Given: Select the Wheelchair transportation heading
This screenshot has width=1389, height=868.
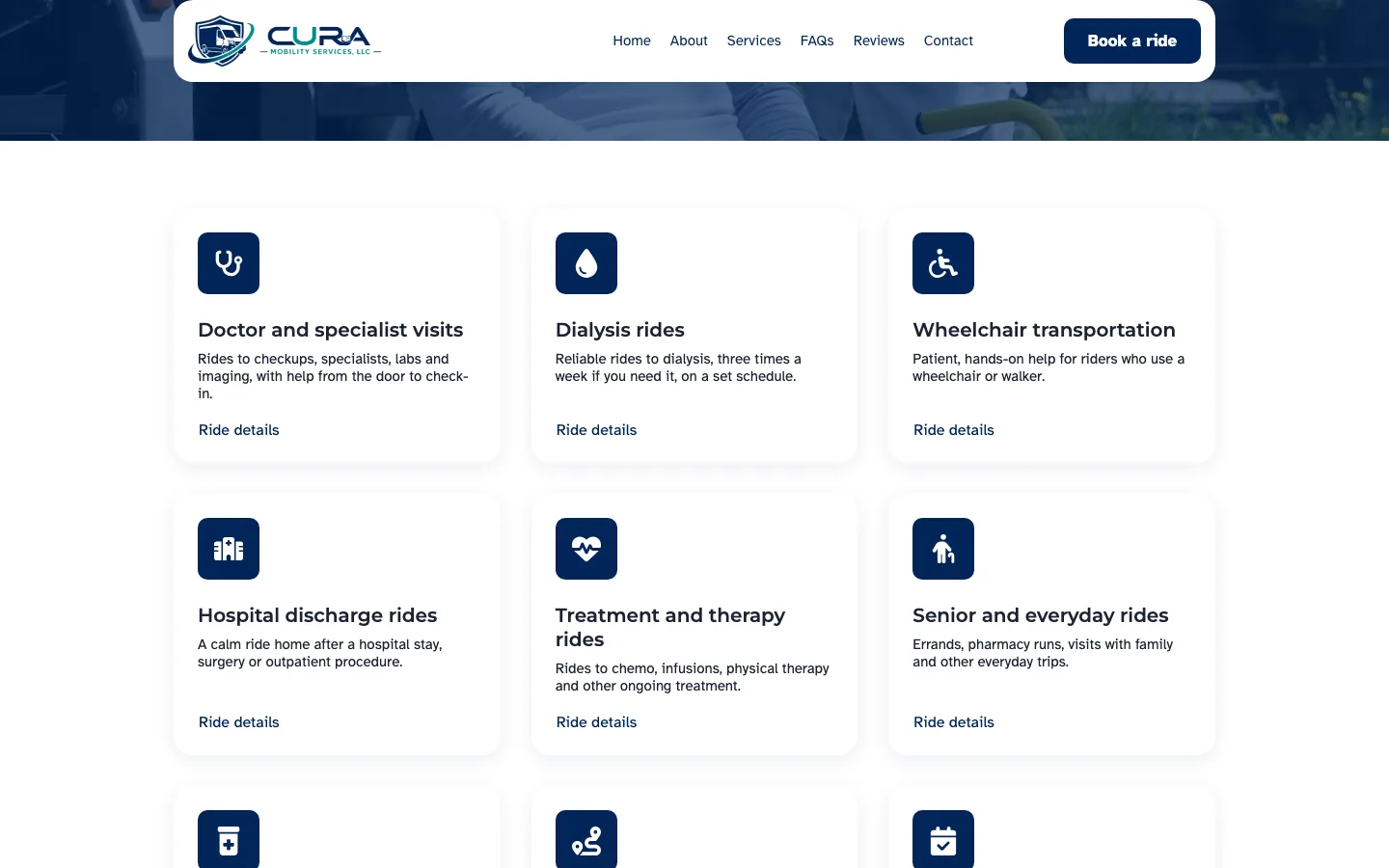Looking at the screenshot, I should pos(1044,330).
